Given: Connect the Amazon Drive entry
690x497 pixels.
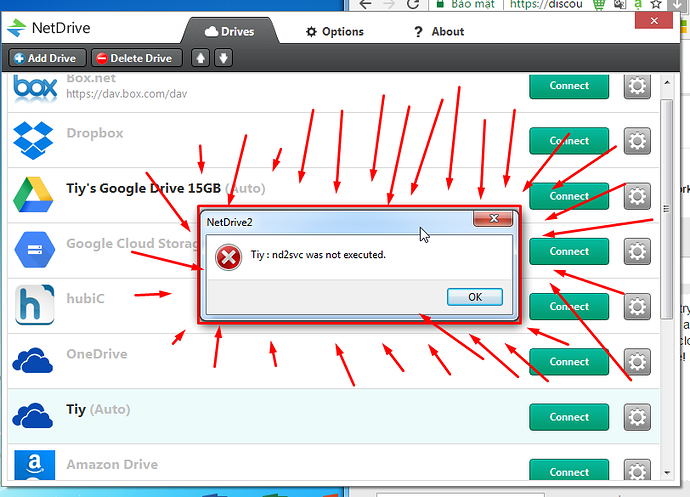Looking at the screenshot, I should [x=569, y=470].
